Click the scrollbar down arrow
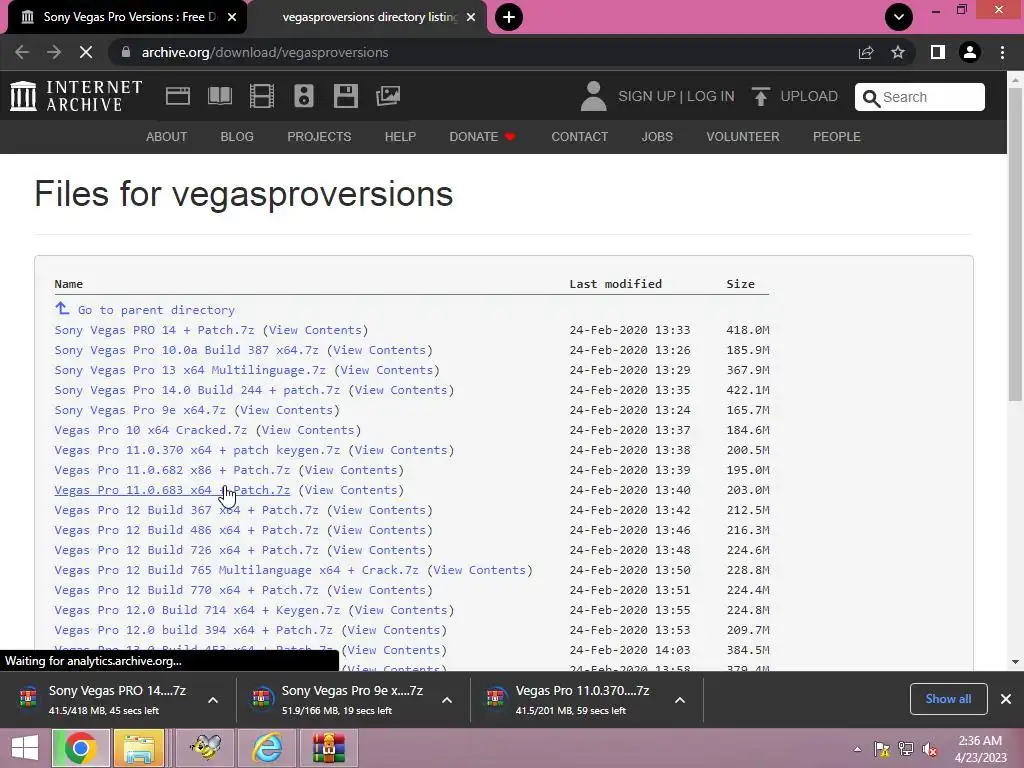The width and height of the screenshot is (1024, 768). 1015,662
